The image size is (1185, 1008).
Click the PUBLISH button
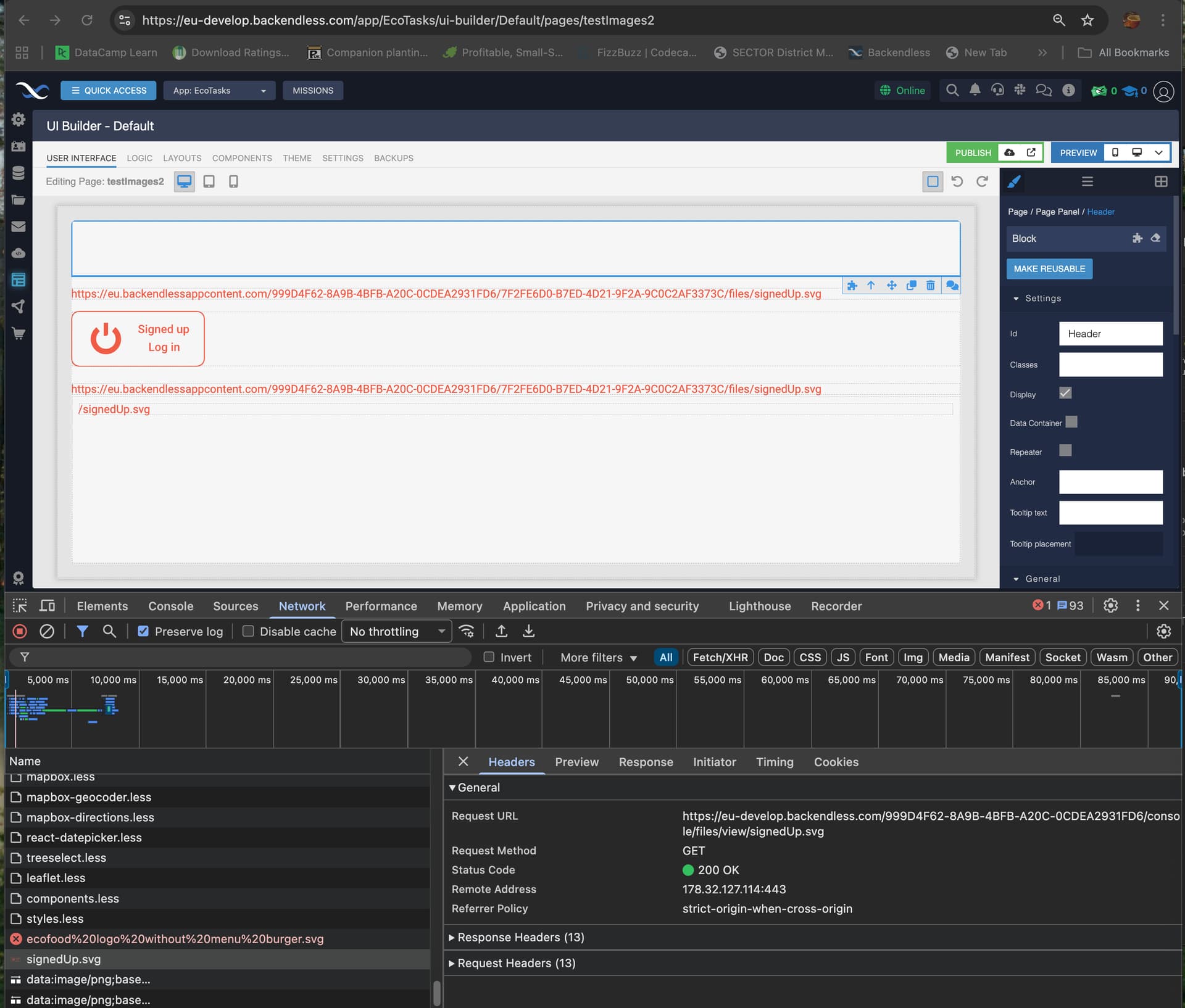point(973,152)
